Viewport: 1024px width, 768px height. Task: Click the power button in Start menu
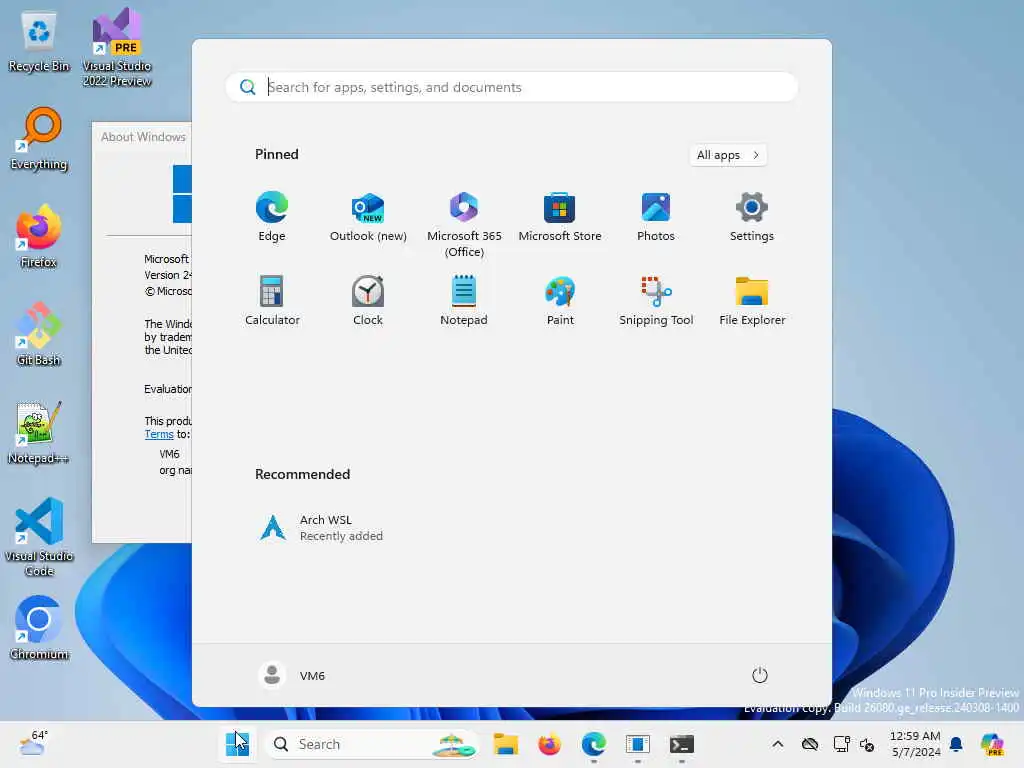760,675
